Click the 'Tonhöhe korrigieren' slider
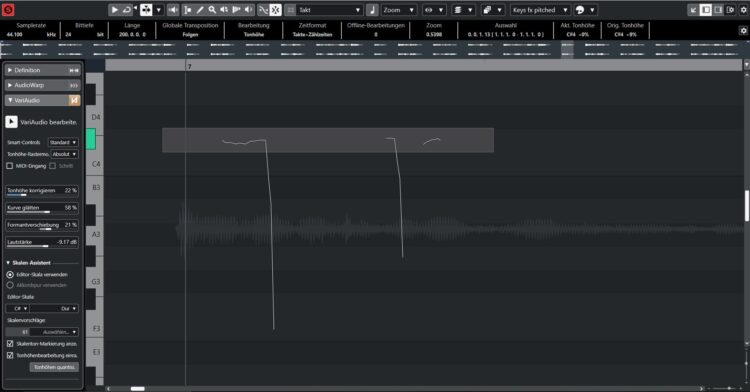 pos(42,191)
